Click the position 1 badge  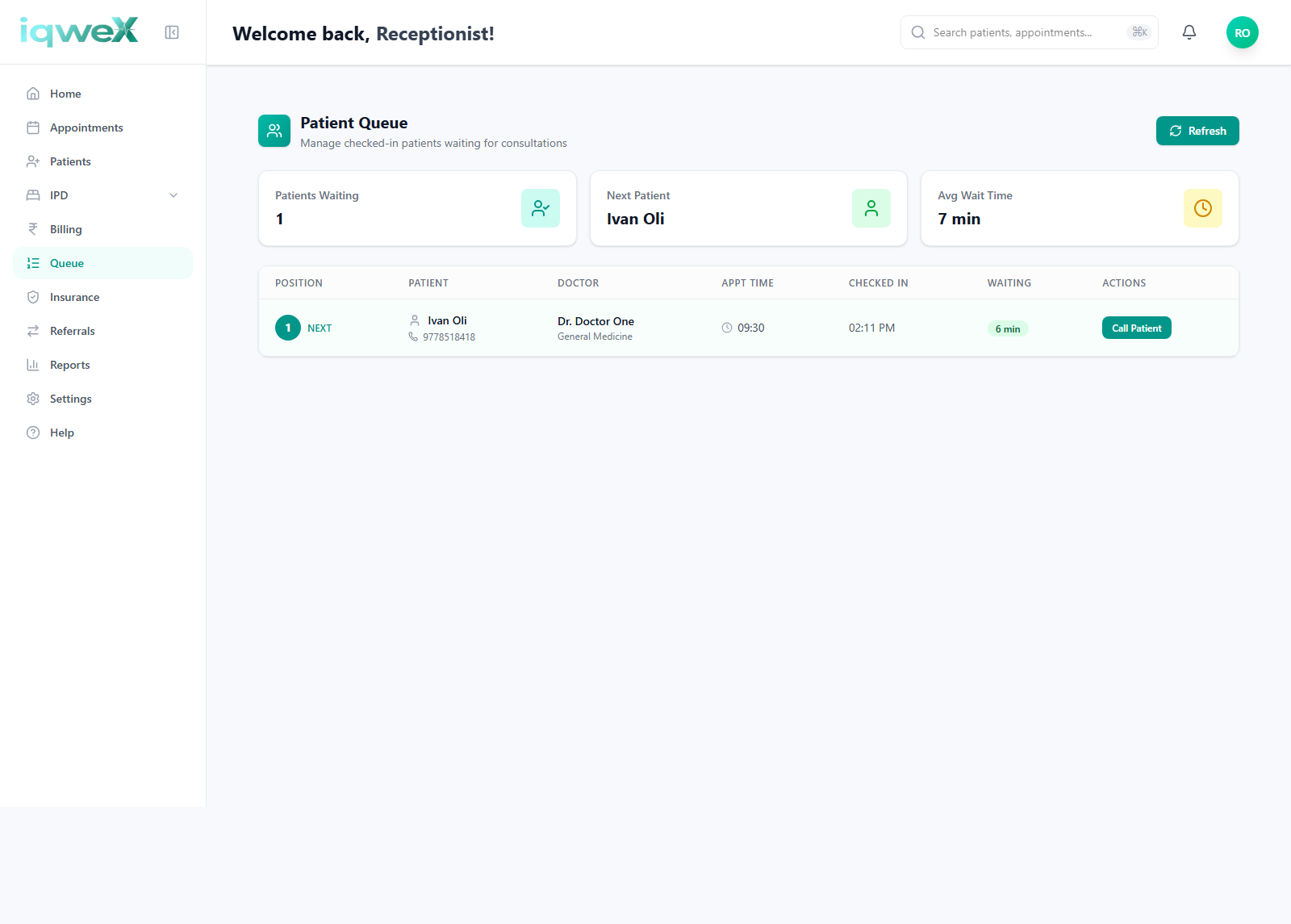coord(288,328)
